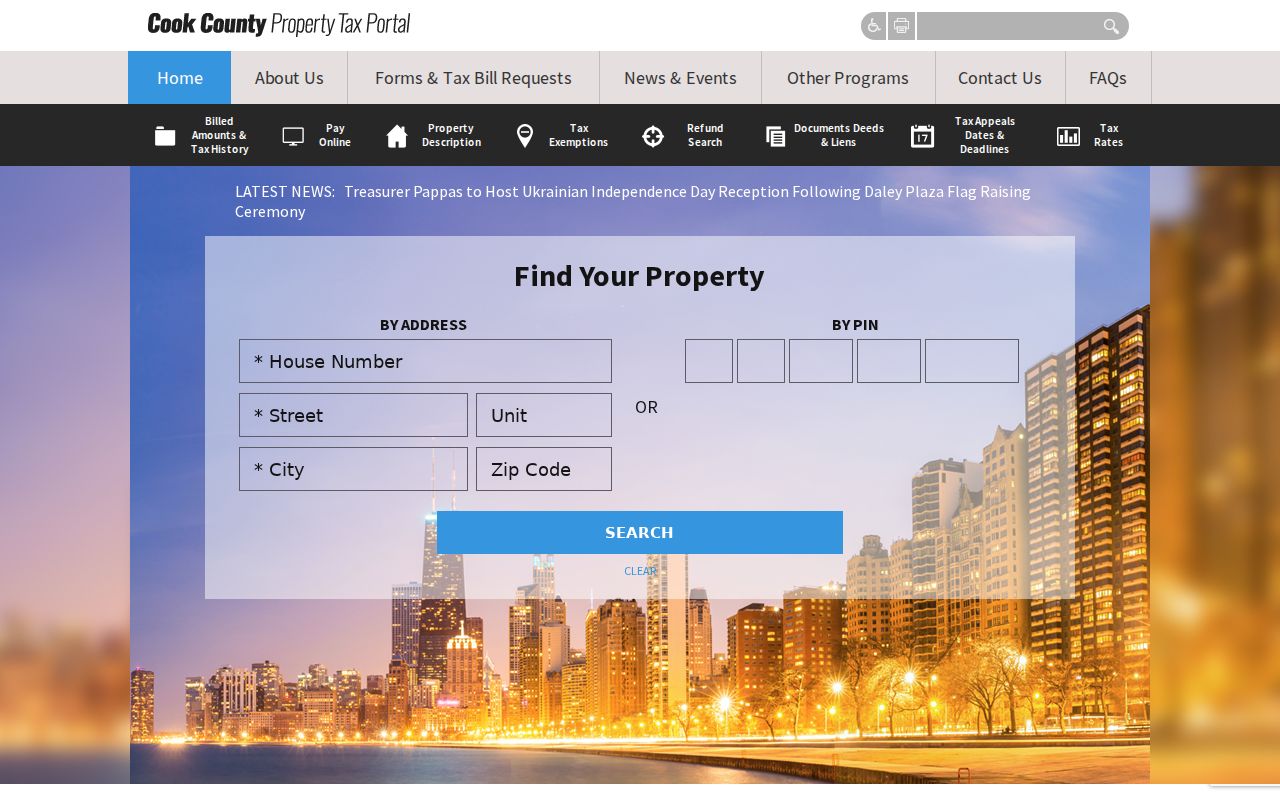1280x800 pixels.
Task: Click the Property Description text link
Action: tap(451, 135)
